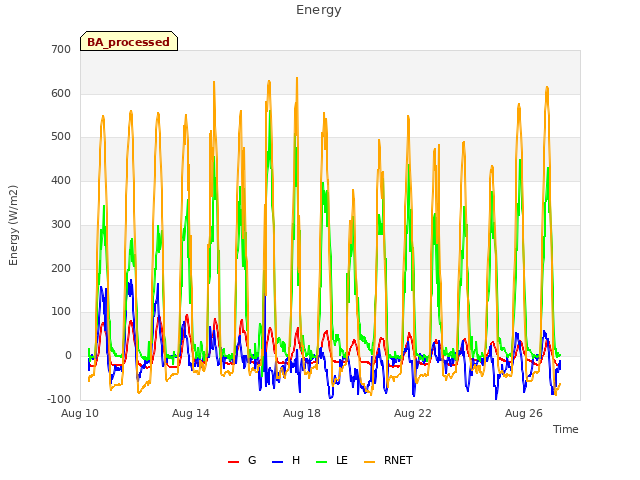Click the blue H legend color marker
This screenshot has height=480, width=640.
[x=277, y=462]
